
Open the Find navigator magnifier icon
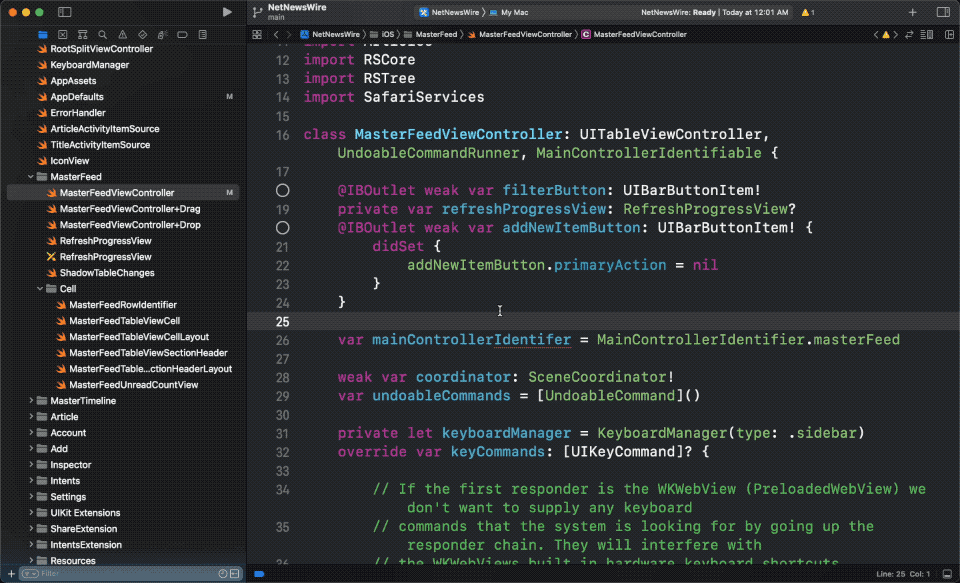tap(103, 34)
